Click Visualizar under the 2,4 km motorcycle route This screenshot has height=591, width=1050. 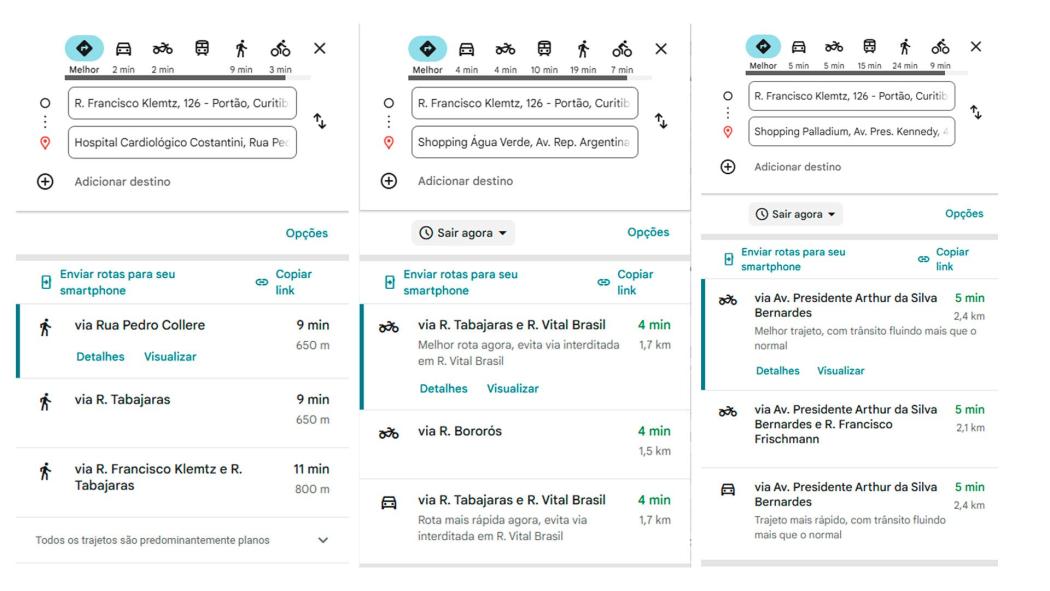840,370
